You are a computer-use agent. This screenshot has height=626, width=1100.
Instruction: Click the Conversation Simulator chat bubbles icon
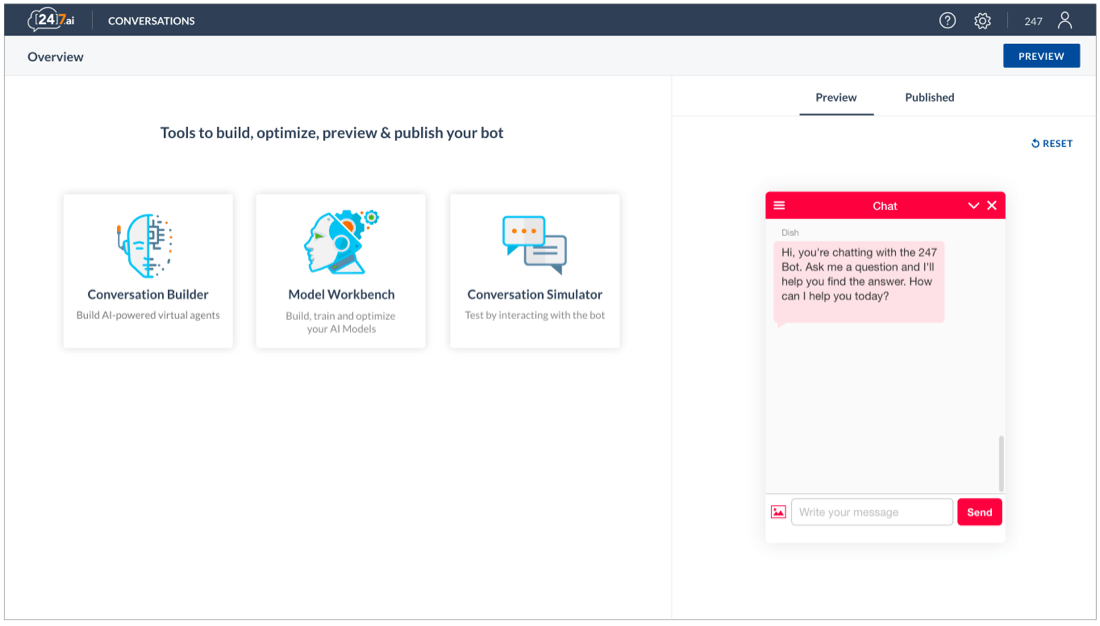click(x=535, y=245)
